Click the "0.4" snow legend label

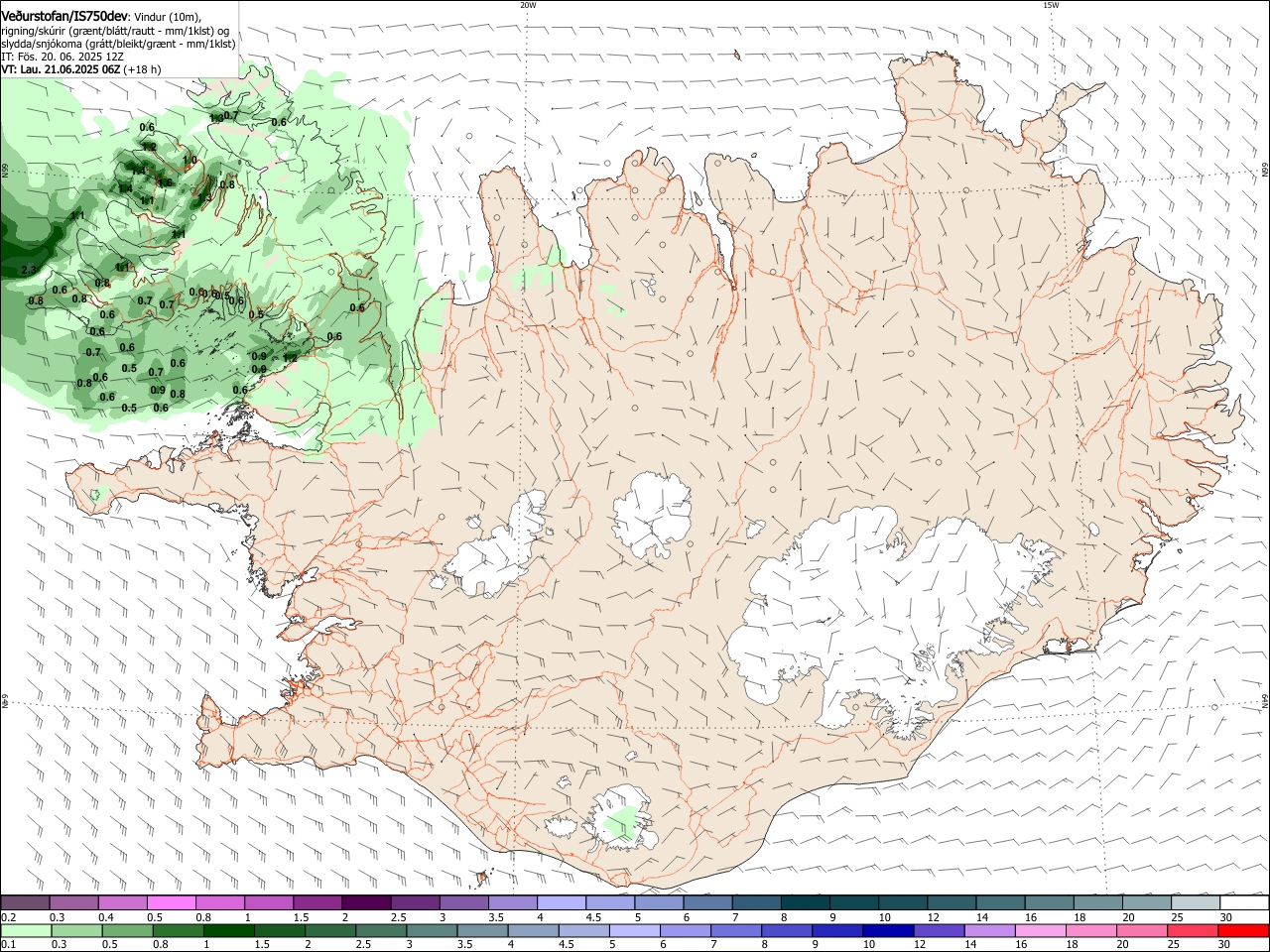click(107, 917)
